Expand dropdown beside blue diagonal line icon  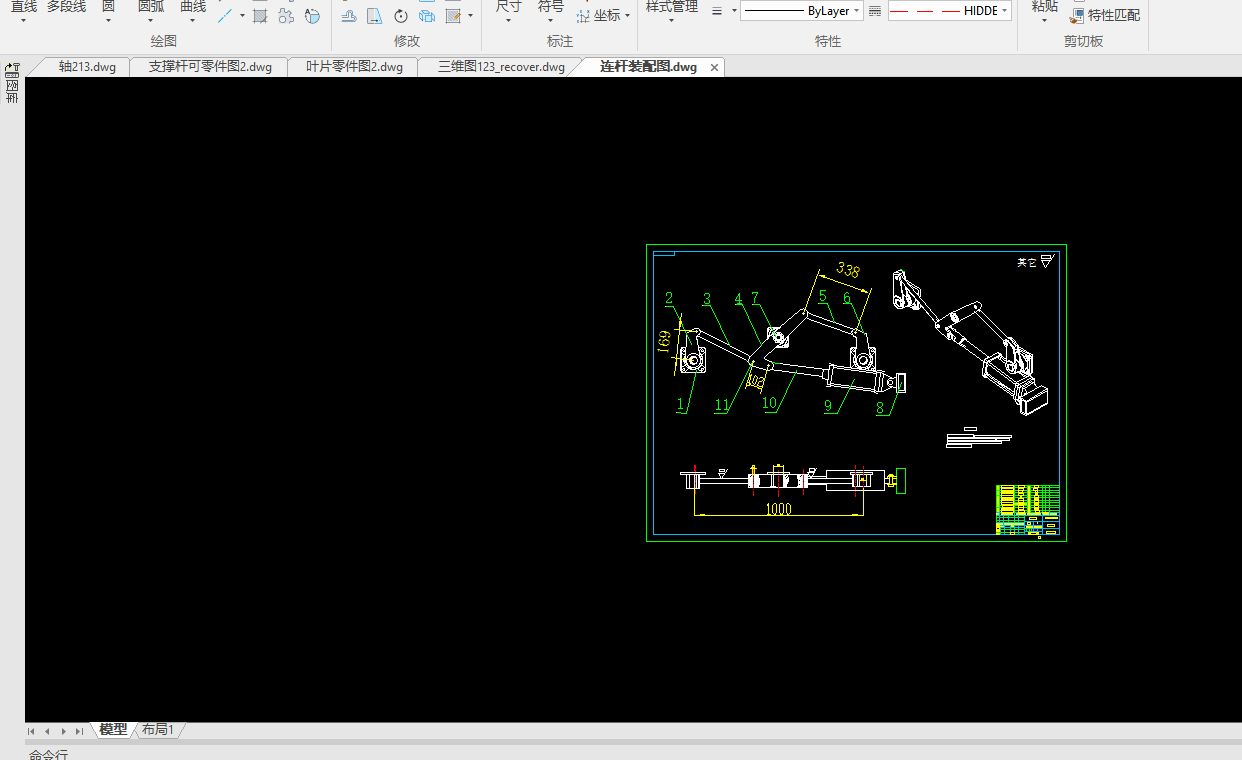point(242,15)
